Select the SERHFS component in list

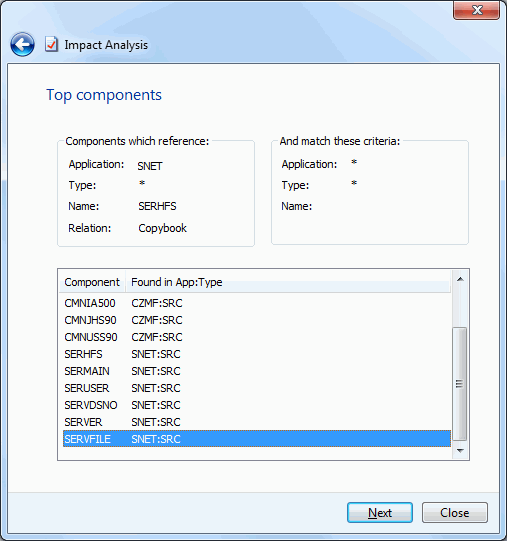pyautogui.click(x=257, y=354)
